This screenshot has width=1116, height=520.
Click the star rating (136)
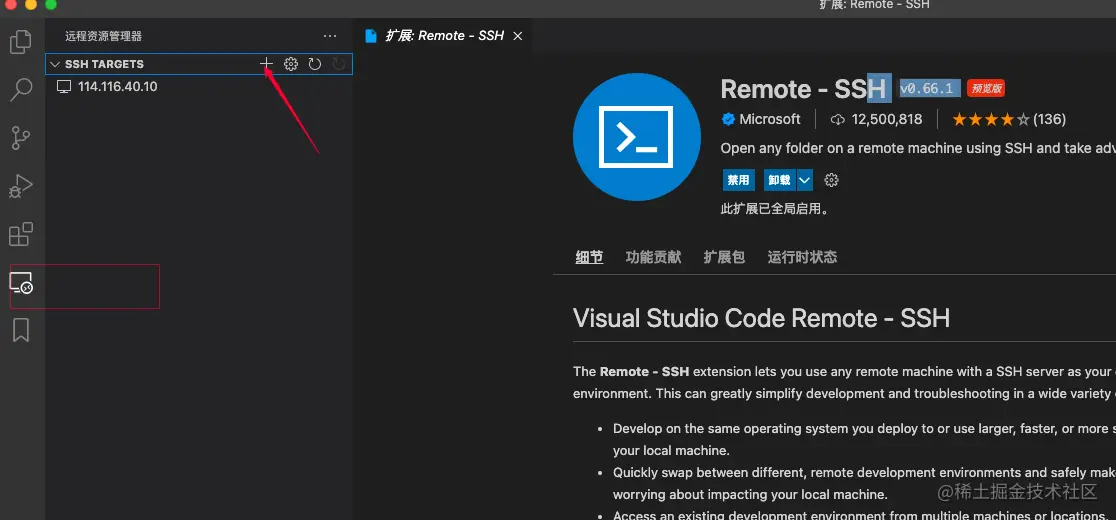[1009, 120]
